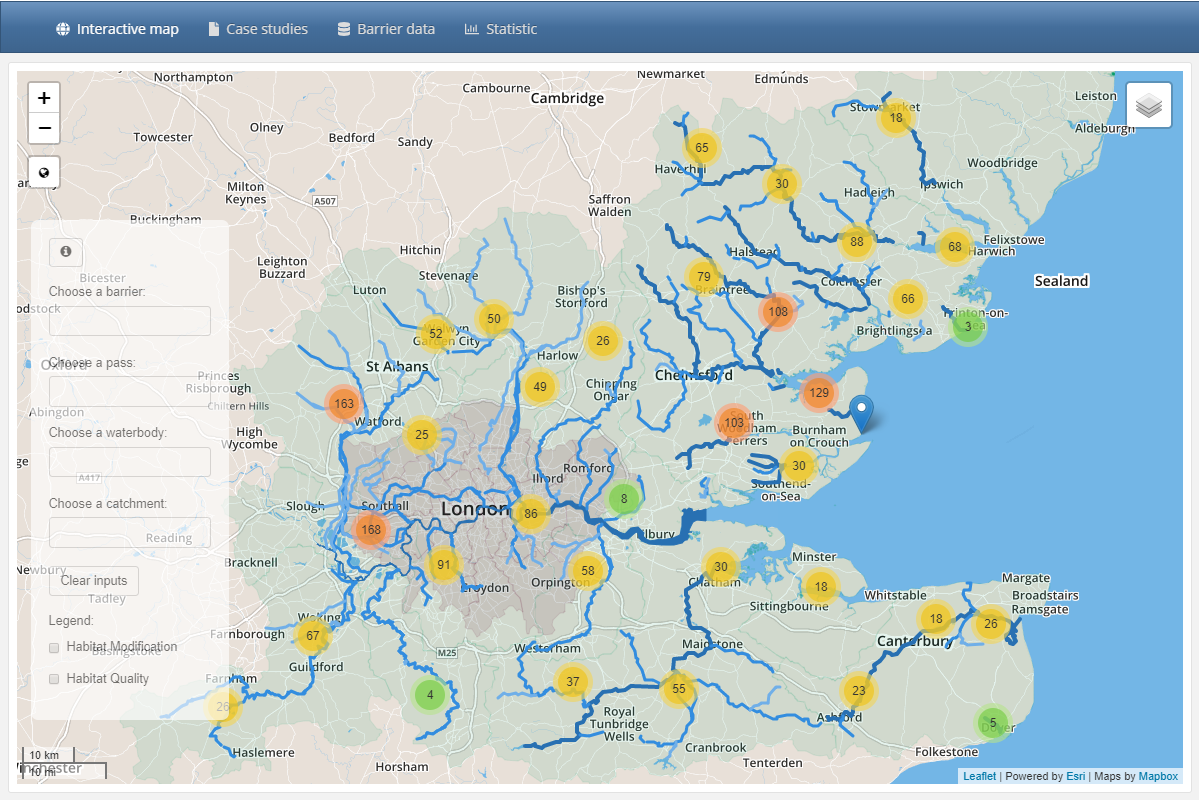Open the Choose a pass field
1199x800 pixels.
point(130,391)
